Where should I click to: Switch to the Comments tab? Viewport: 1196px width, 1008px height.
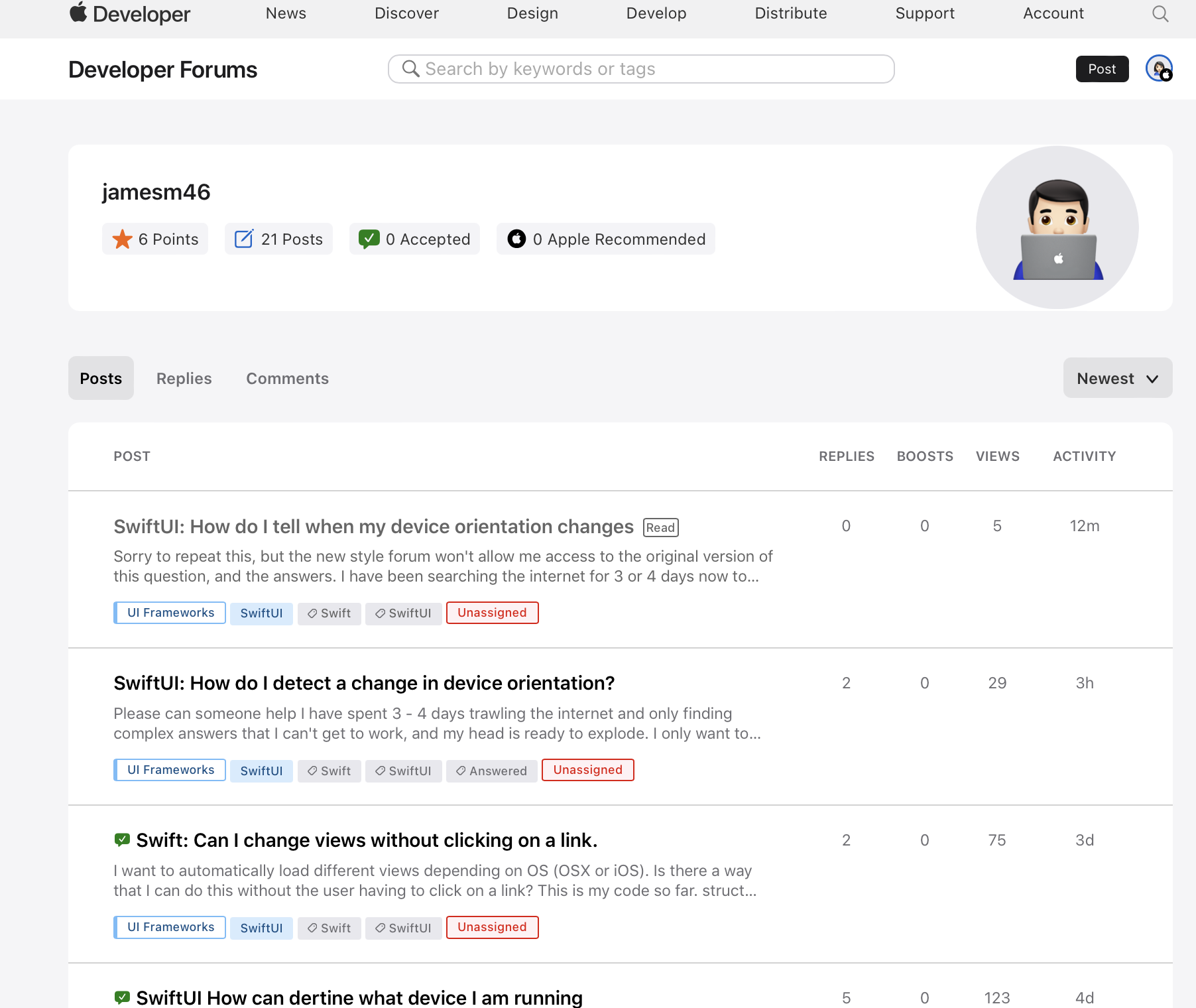tap(287, 379)
